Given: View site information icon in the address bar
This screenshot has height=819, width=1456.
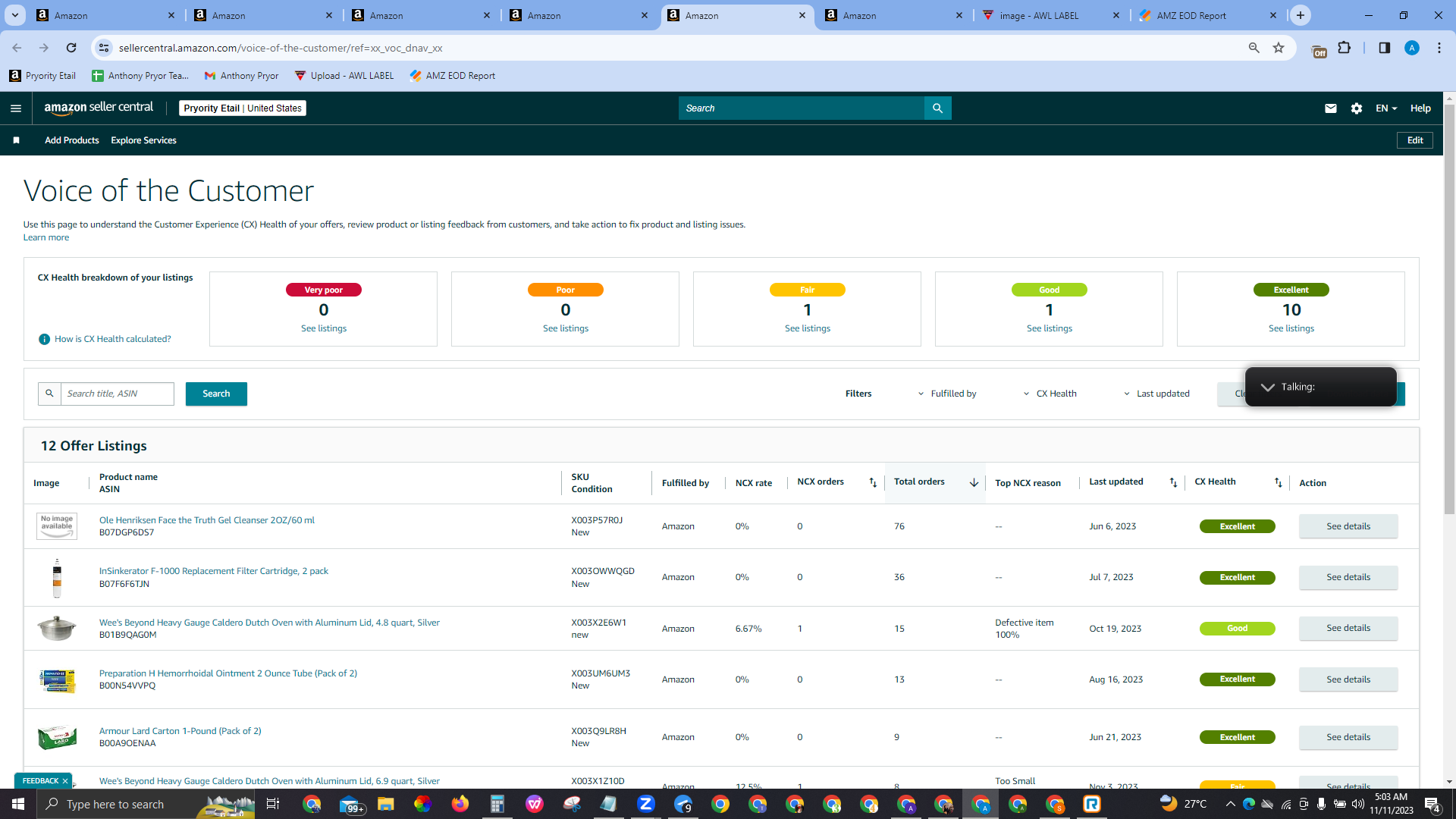Looking at the screenshot, I should point(104,48).
